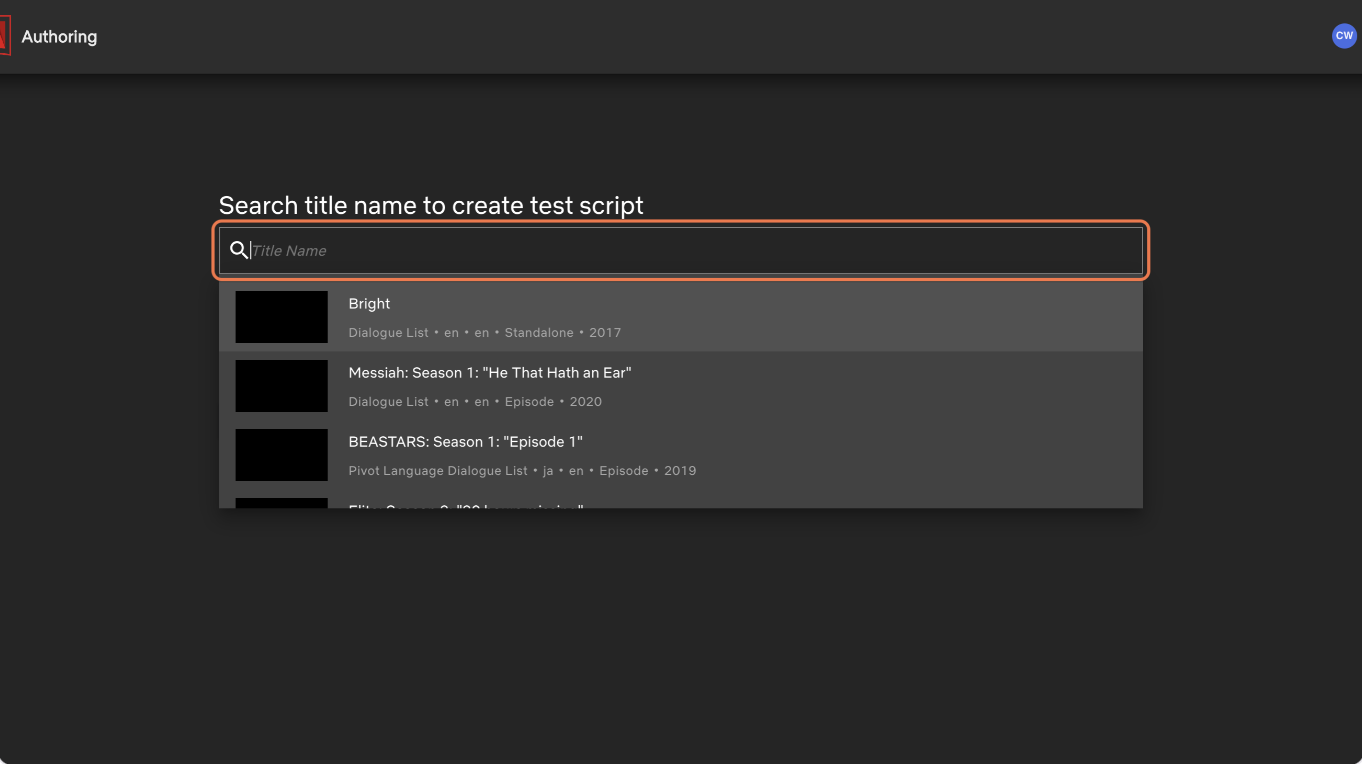Click the BEASTARS result thumbnail

pyautogui.click(x=281, y=455)
